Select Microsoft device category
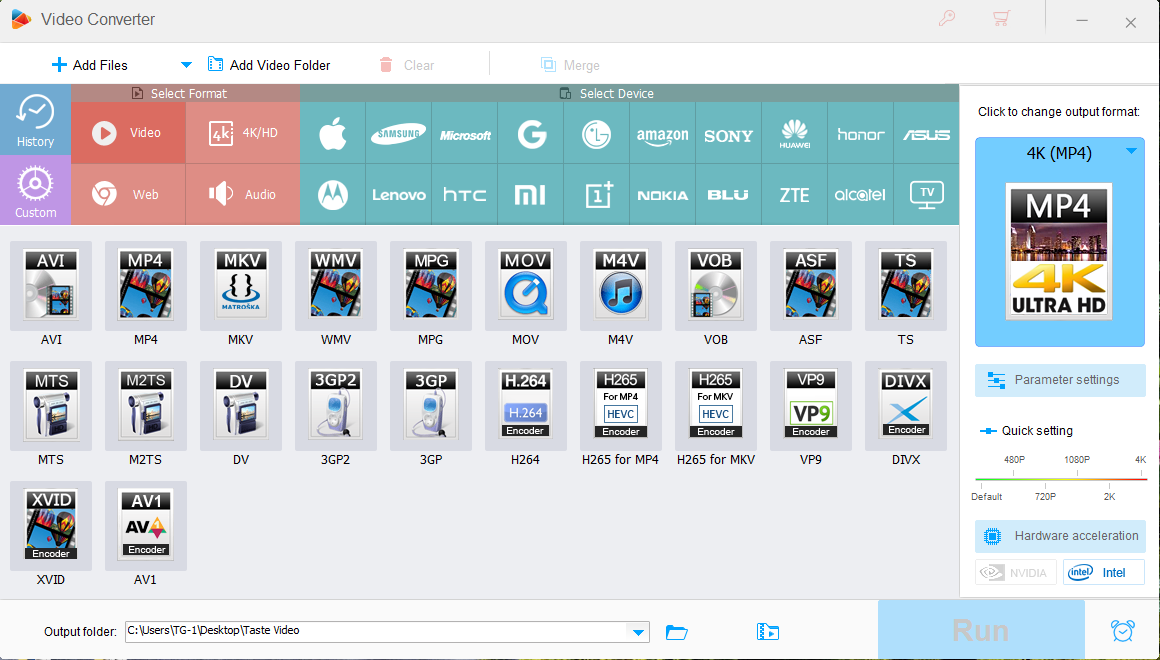Viewport: 1160px width, 660px height. (465, 133)
